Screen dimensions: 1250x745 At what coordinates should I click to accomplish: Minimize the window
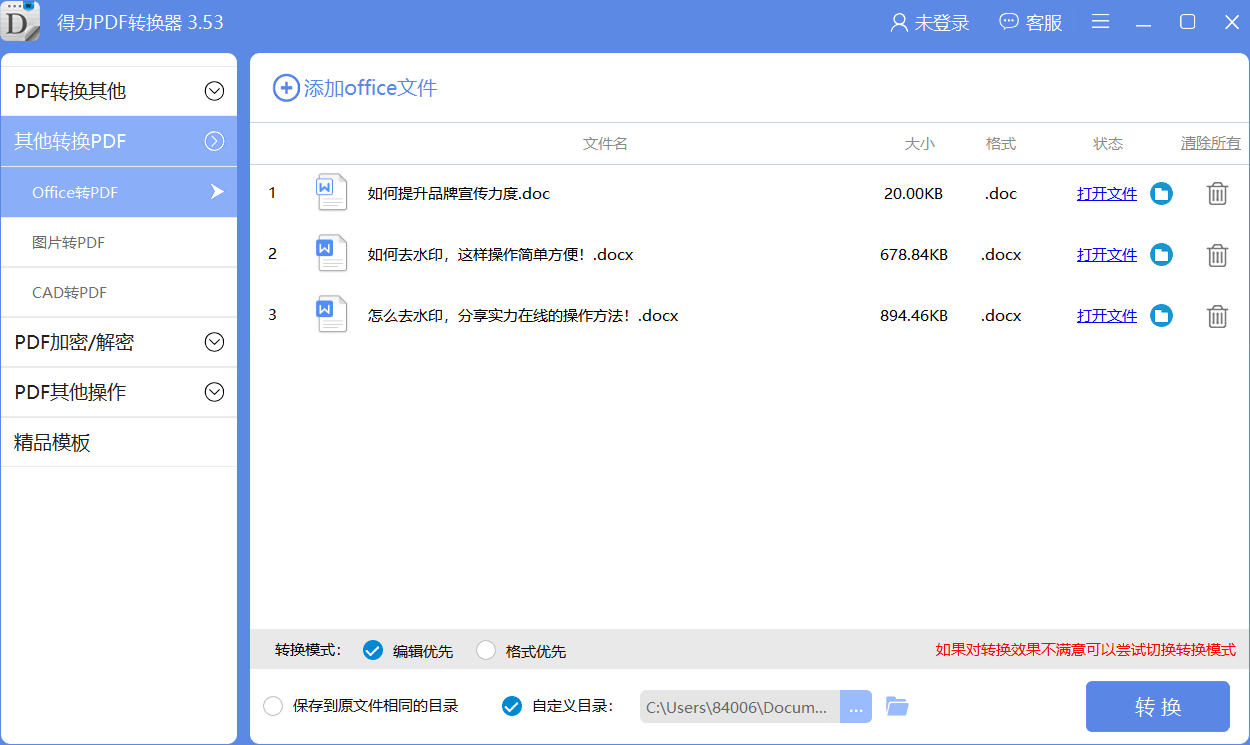[1144, 22]
